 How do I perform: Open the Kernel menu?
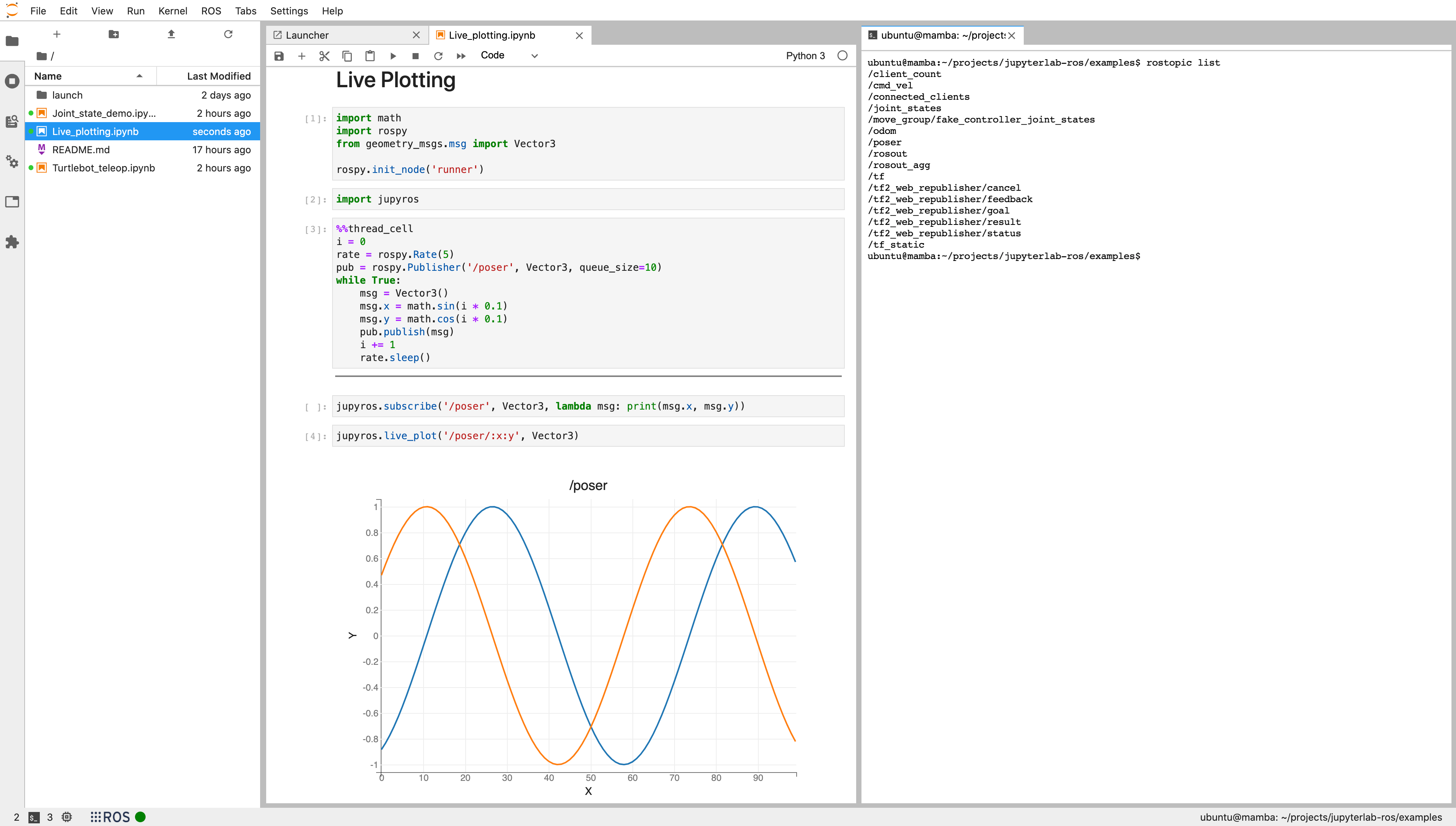173,11
